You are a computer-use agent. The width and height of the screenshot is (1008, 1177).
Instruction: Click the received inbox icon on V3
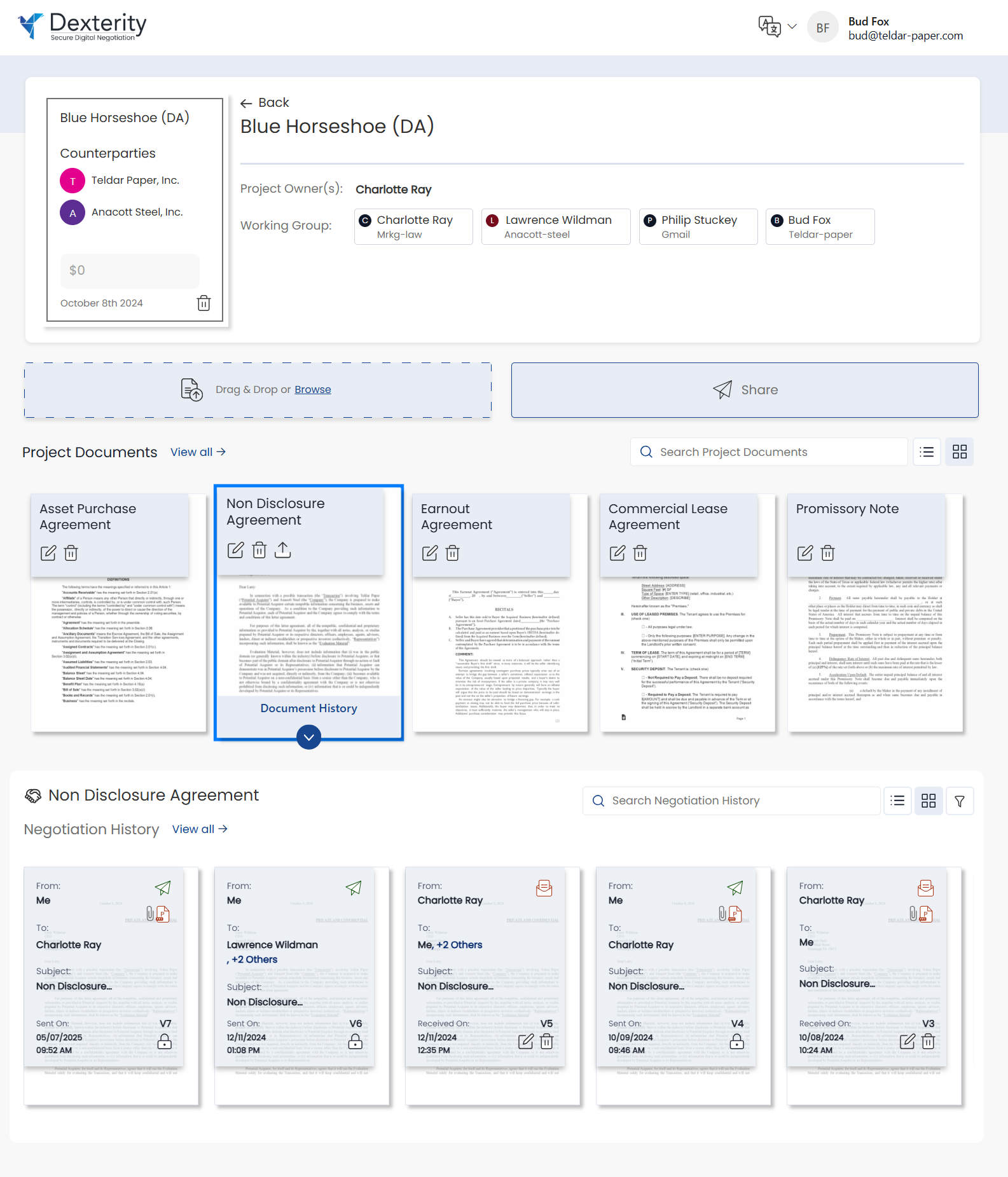coord(926,888)
